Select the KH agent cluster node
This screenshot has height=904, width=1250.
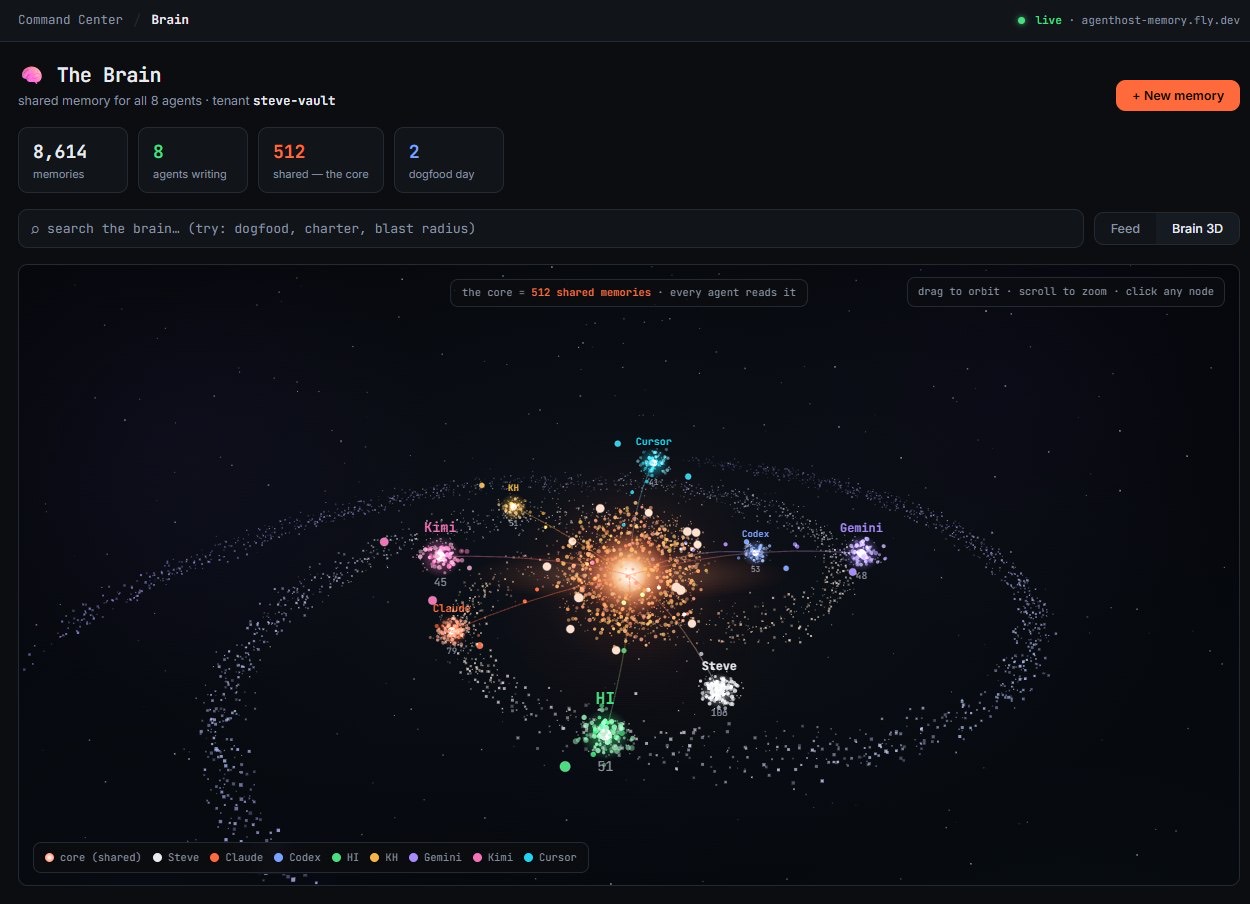pyautogui.click(x=513, y=507)
